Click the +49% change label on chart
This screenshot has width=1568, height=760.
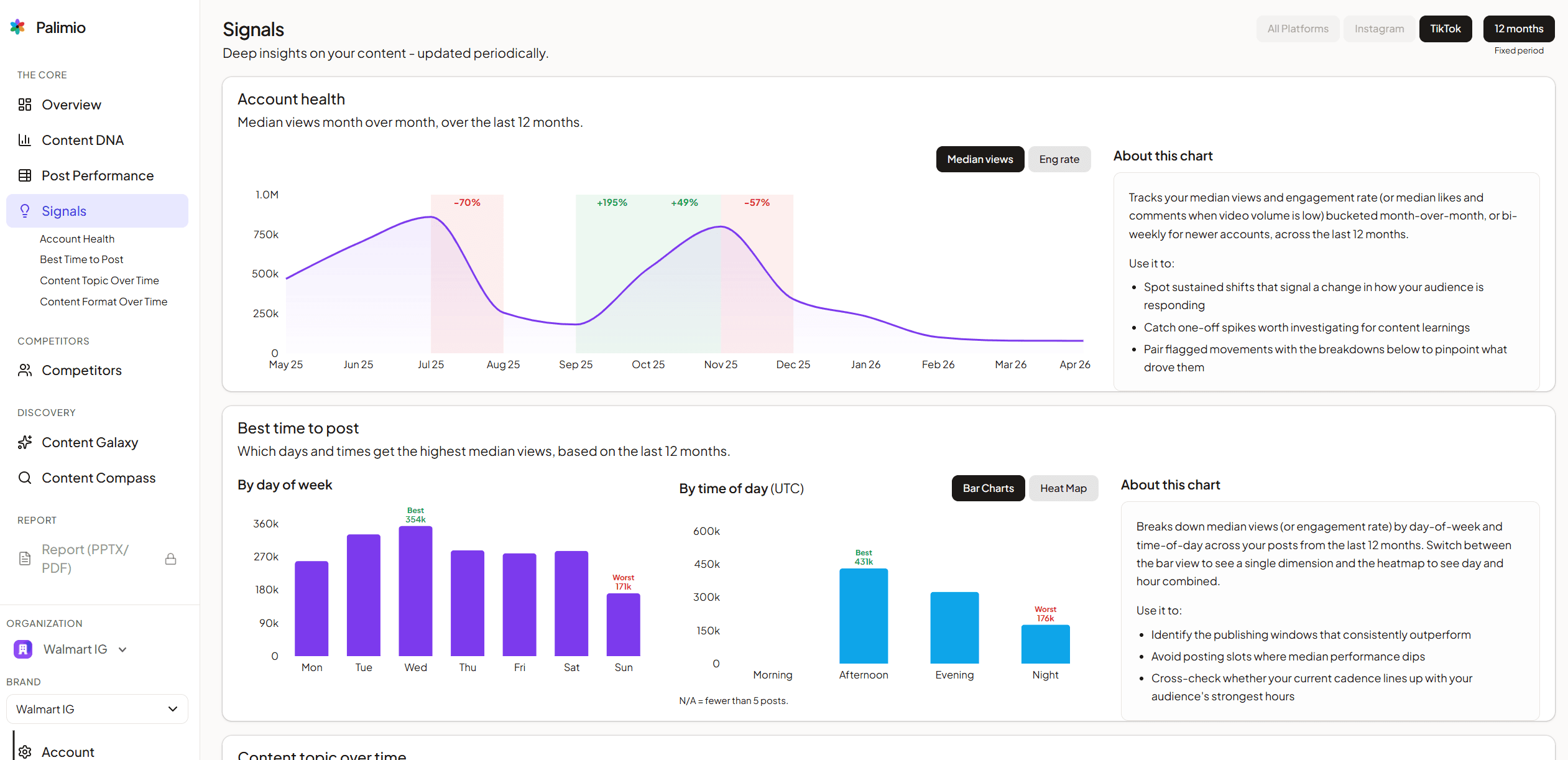[x=684, y=203]
